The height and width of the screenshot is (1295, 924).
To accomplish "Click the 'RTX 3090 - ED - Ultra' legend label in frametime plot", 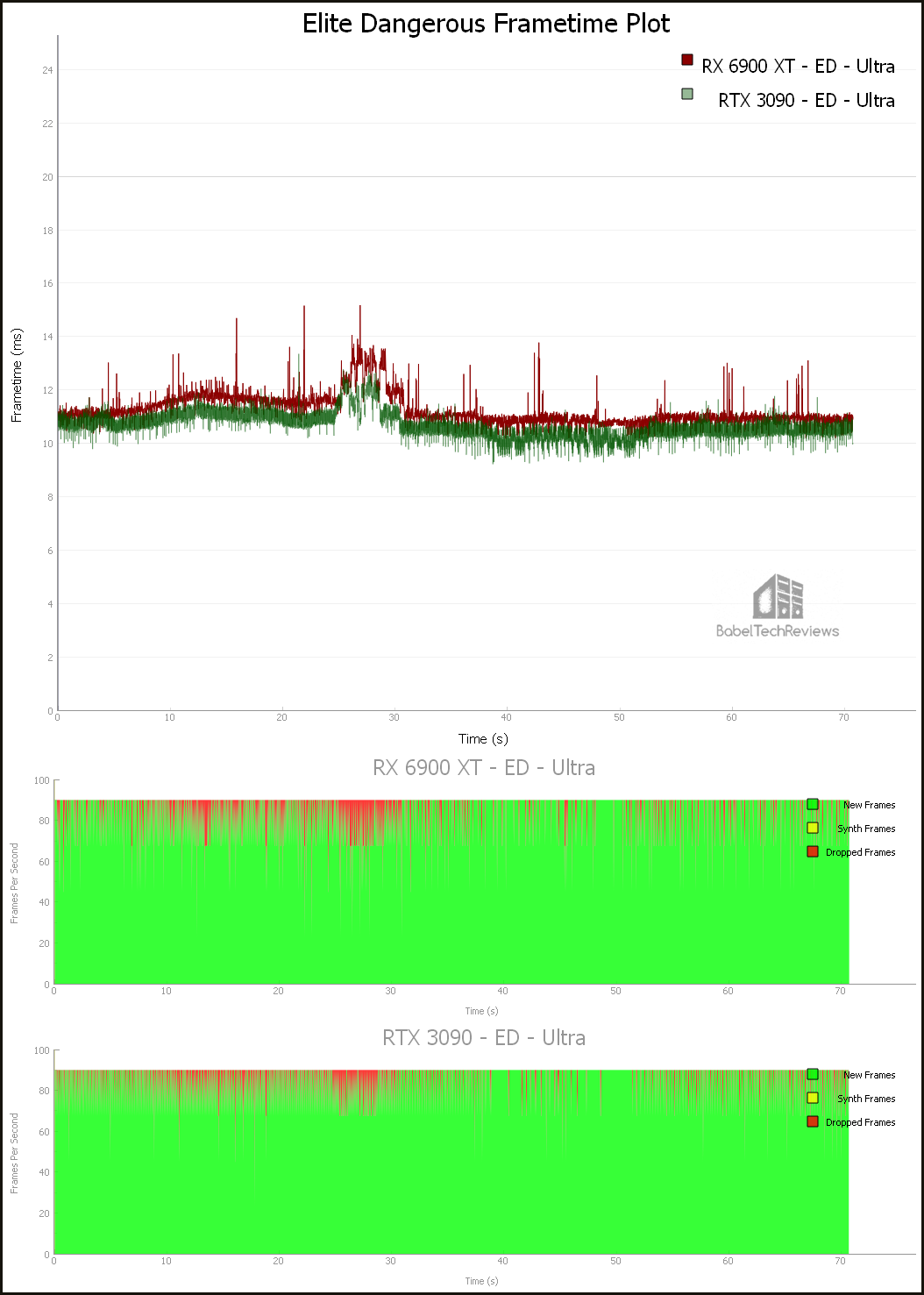I will click(807, 101).
